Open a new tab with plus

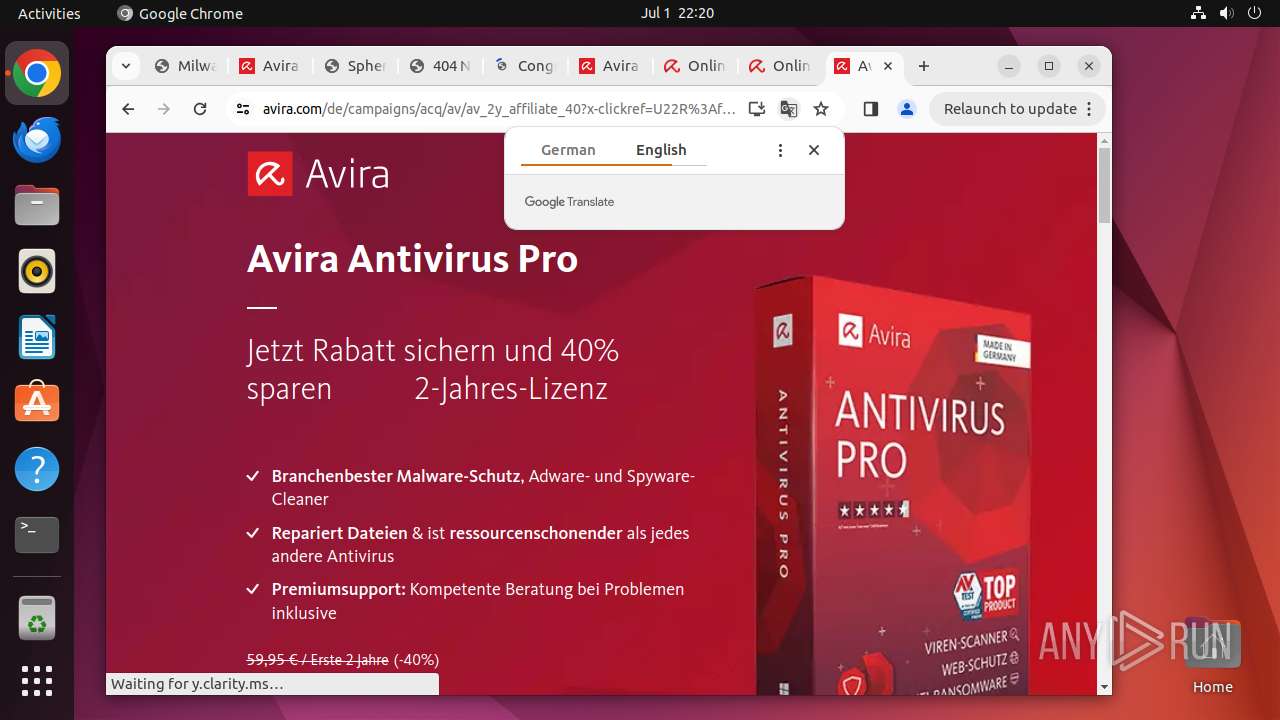[924, 66]
